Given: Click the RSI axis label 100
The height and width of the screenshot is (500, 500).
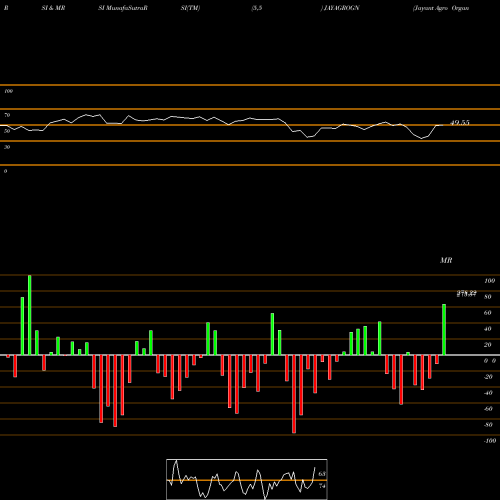Looking at the screenshot, I should [9, 91].
